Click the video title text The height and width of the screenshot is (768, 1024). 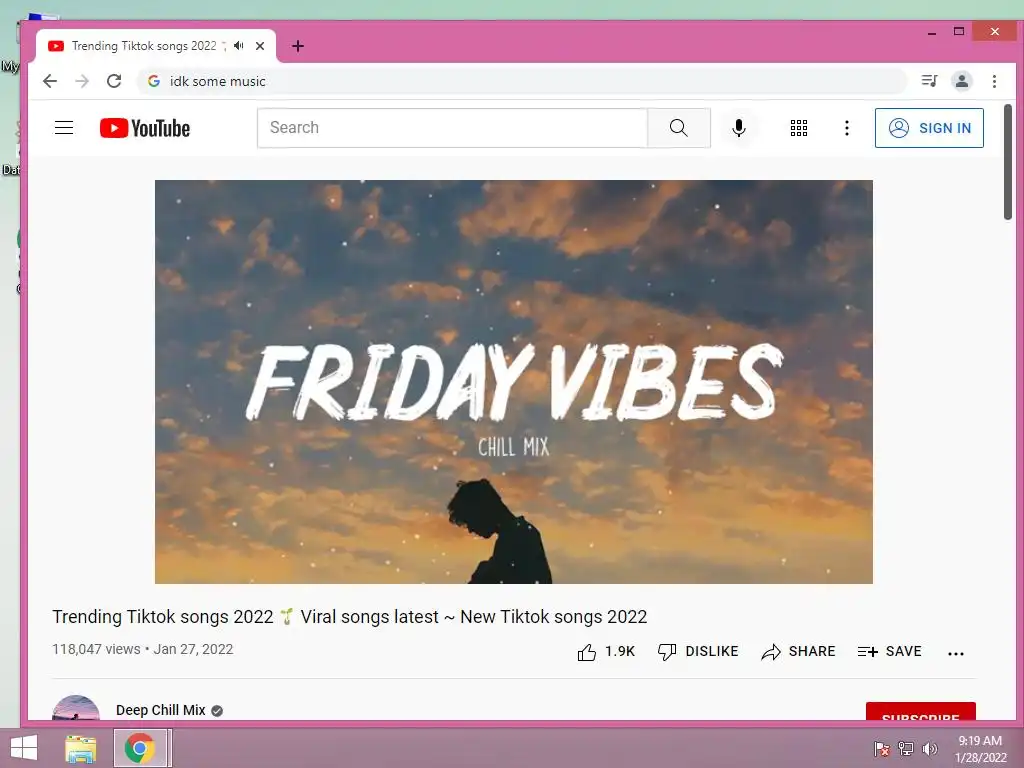coord(349,616)
